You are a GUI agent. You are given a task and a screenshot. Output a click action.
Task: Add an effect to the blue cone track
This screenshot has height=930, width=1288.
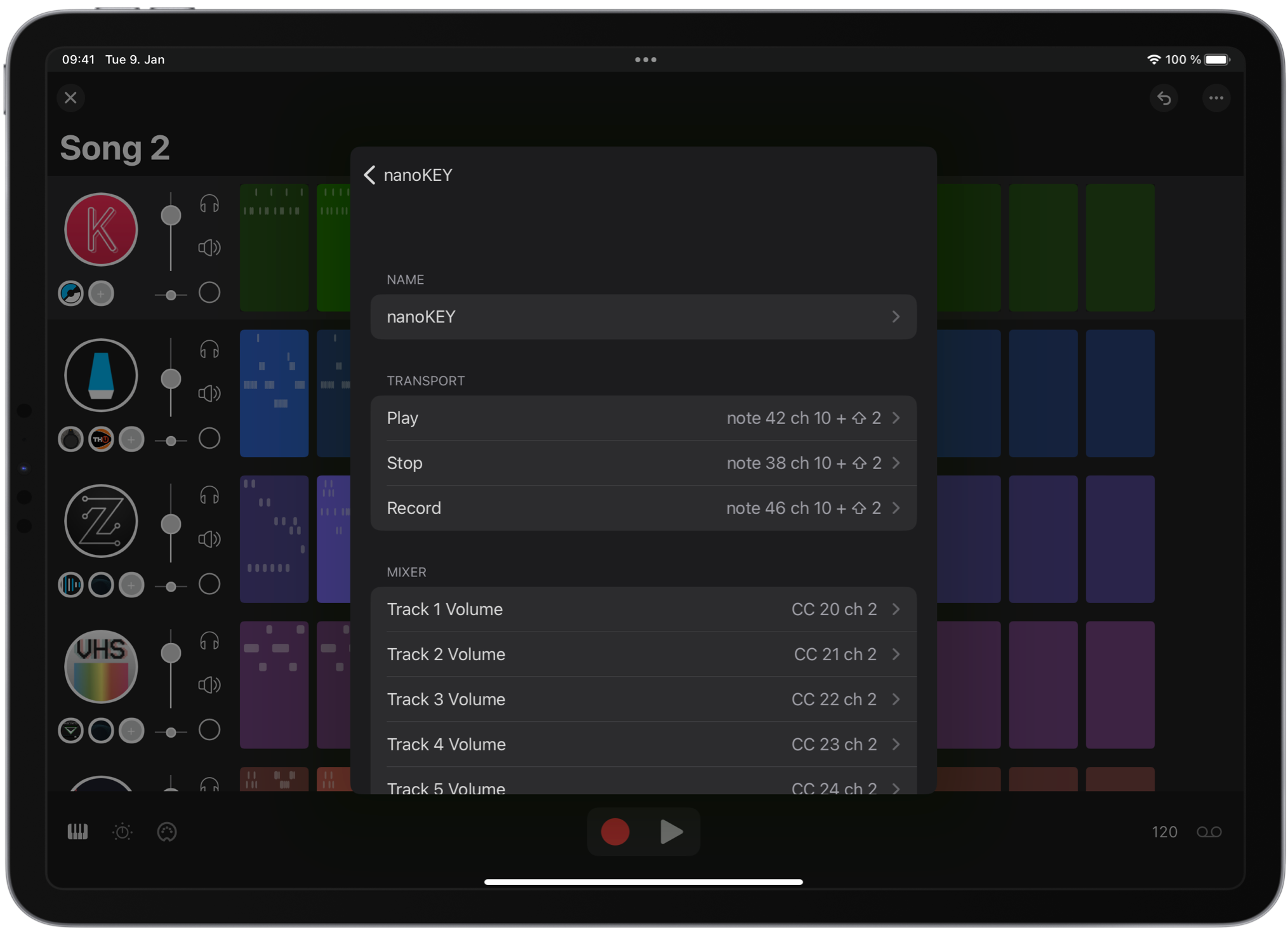[x=131, y=439]
